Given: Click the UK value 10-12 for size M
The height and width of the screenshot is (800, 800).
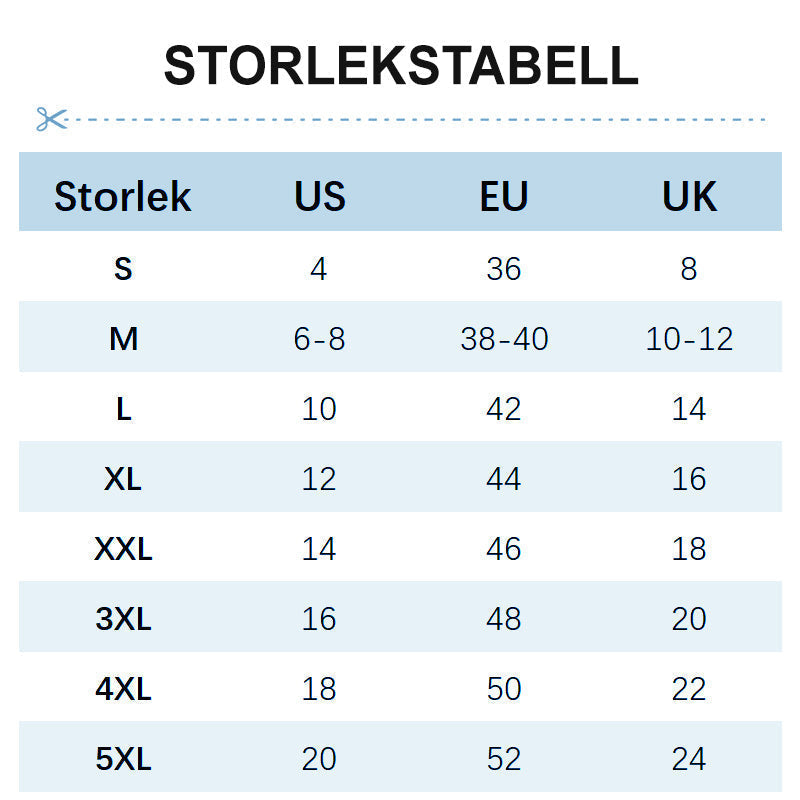Looking at the screenshot, I should click(x=689, y=339).
